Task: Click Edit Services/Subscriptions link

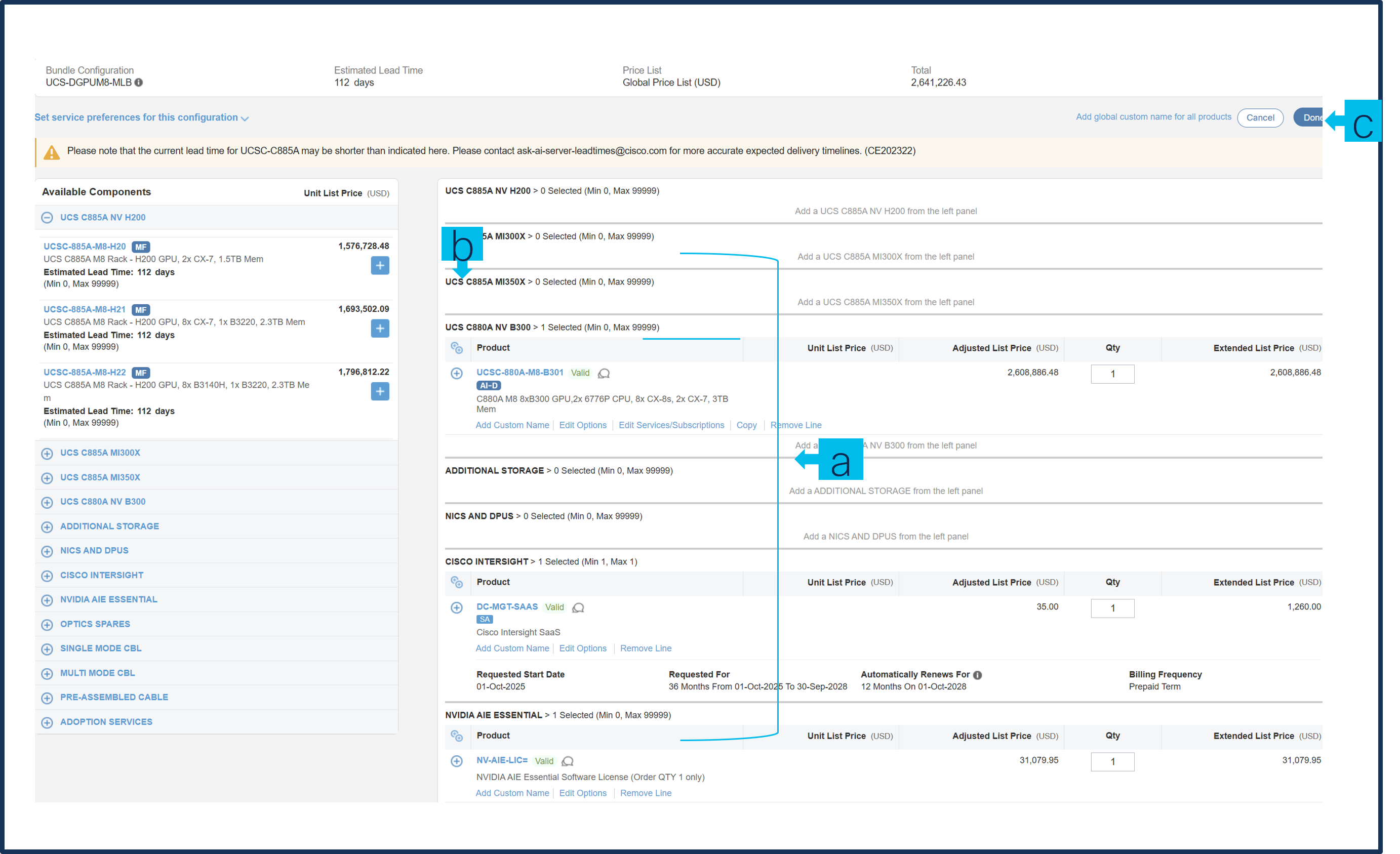Action: pos(671,425)
